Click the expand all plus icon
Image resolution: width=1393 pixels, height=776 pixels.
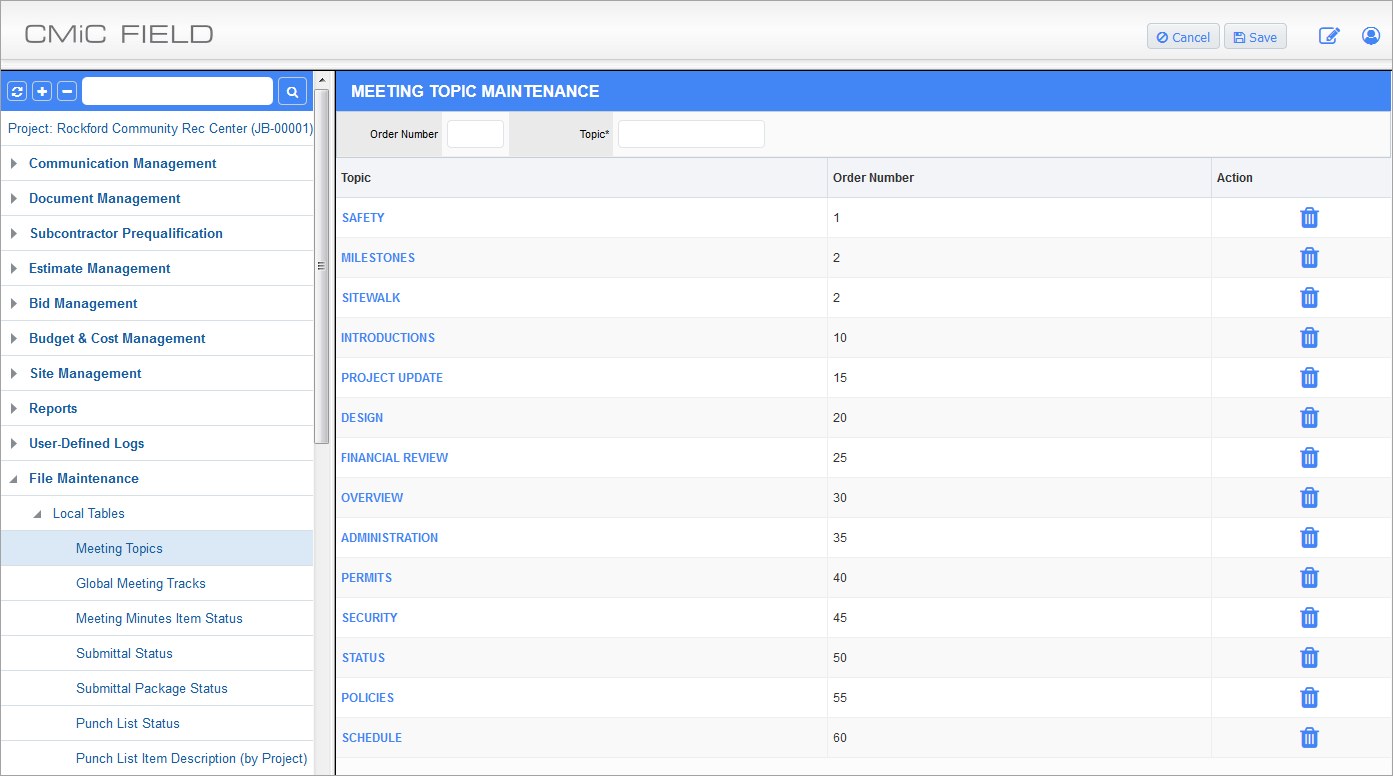click(42, 92)
